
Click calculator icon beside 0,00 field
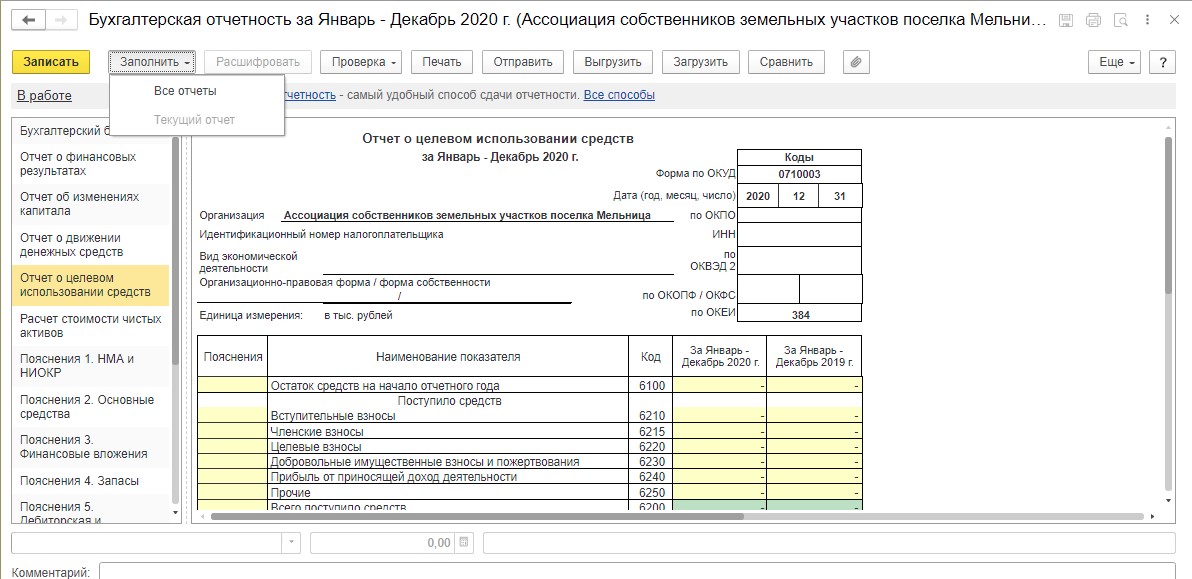[464, 543]
